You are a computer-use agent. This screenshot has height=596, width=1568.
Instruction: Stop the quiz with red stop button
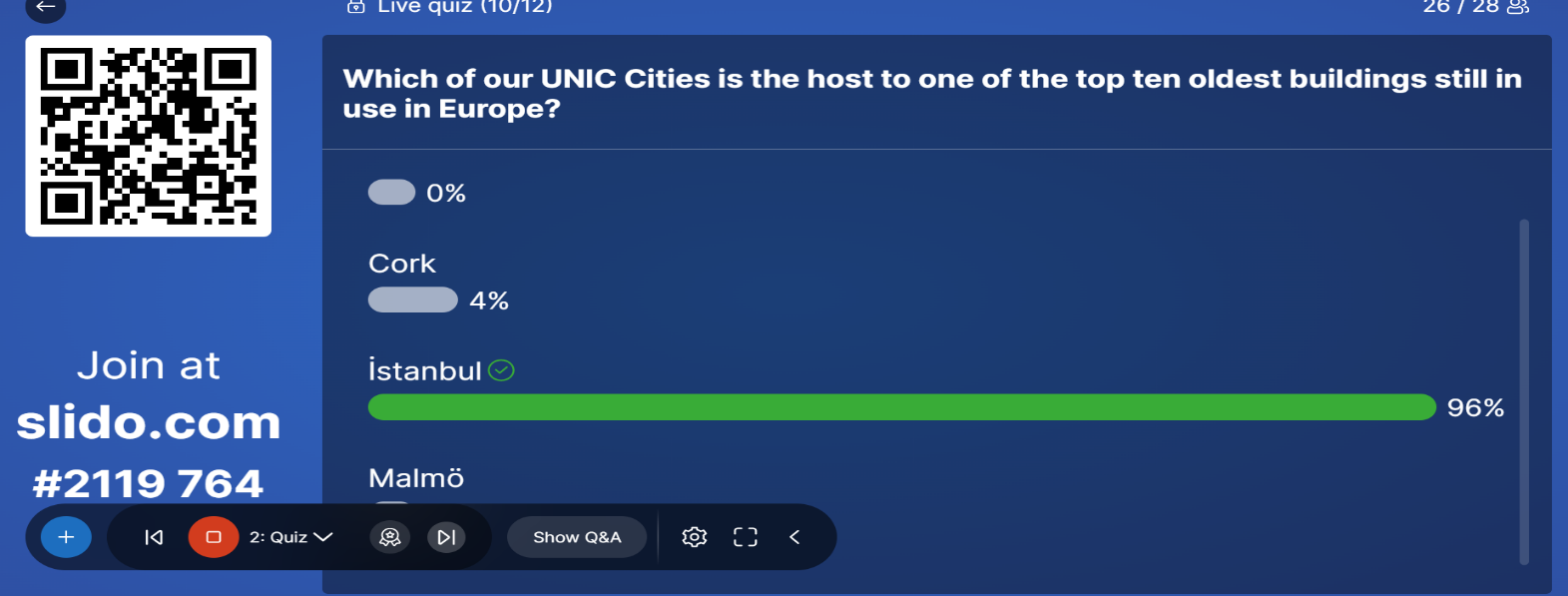[x=214, y=537]
